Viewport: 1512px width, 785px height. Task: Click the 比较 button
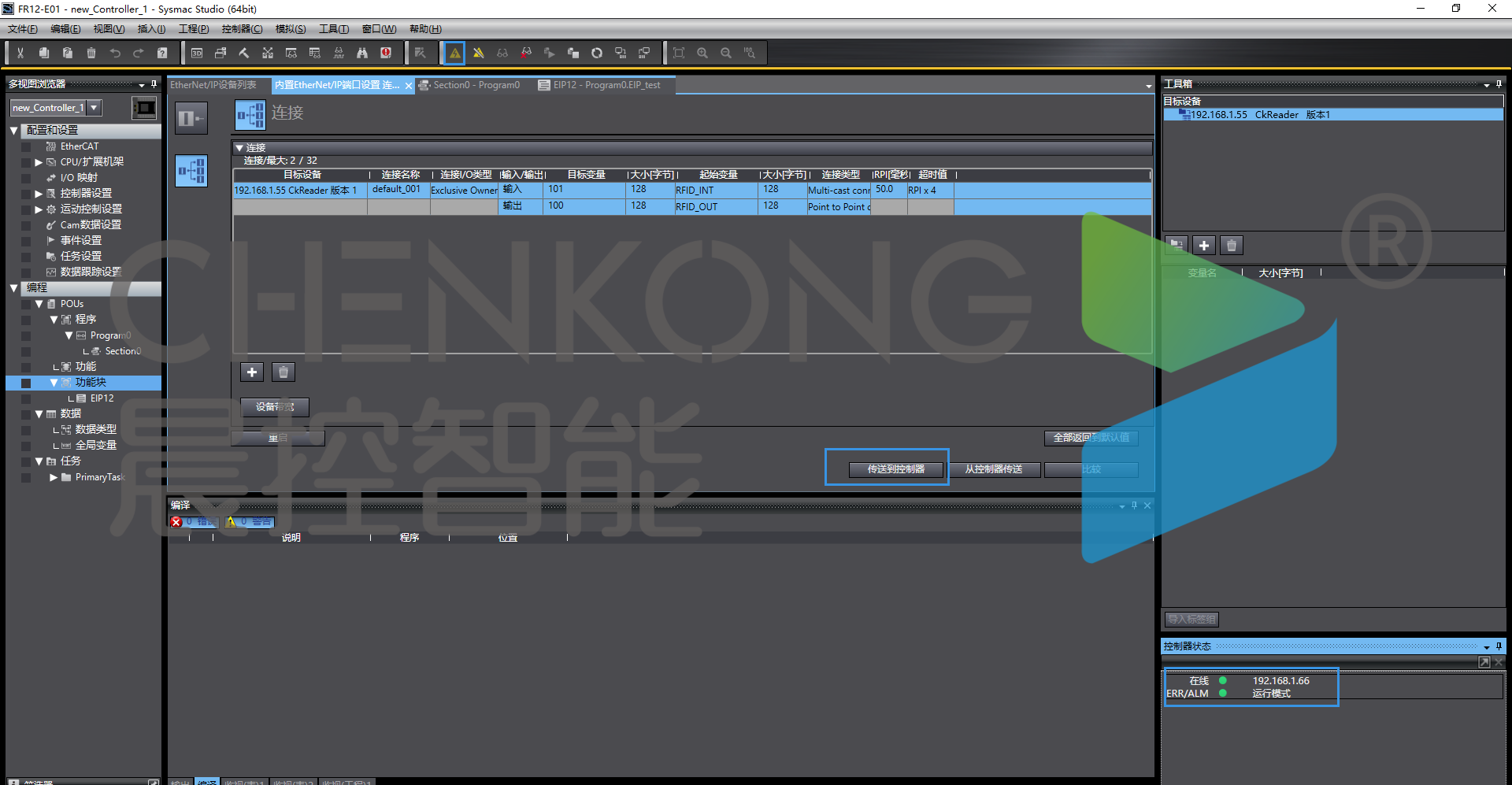(1091, 469)
